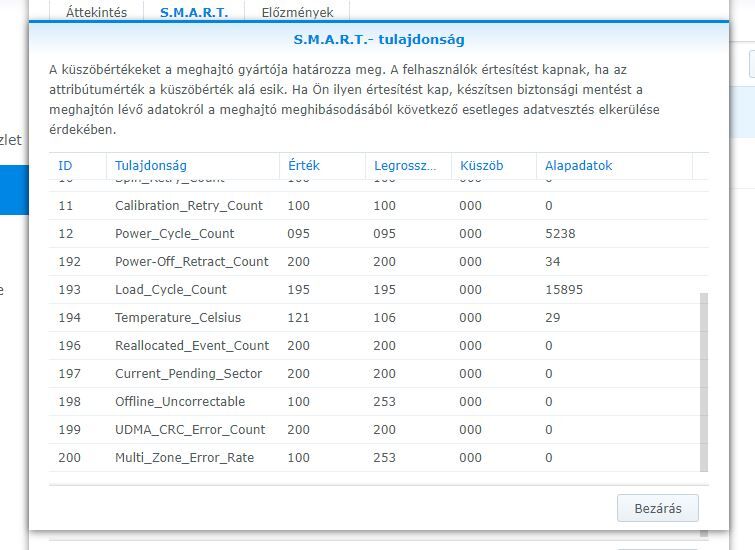The image size is (755, 550).
Task: Click ID 193 cell
Action: pyautogui.click(x=69, y=289)
